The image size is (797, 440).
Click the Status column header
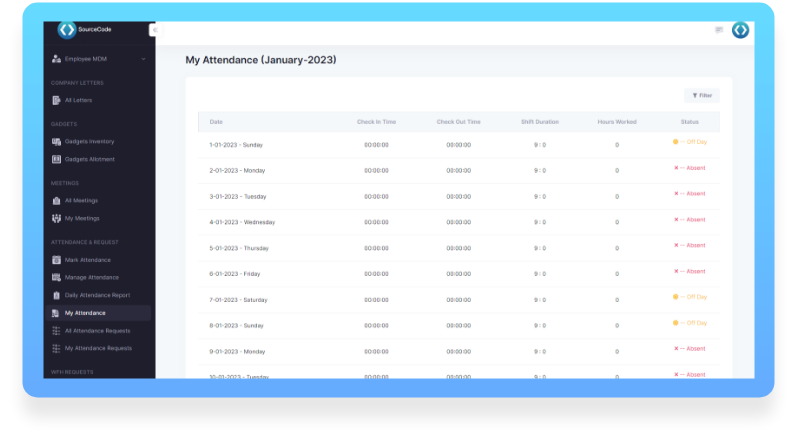pyautogui.click(x=689, y=122)
